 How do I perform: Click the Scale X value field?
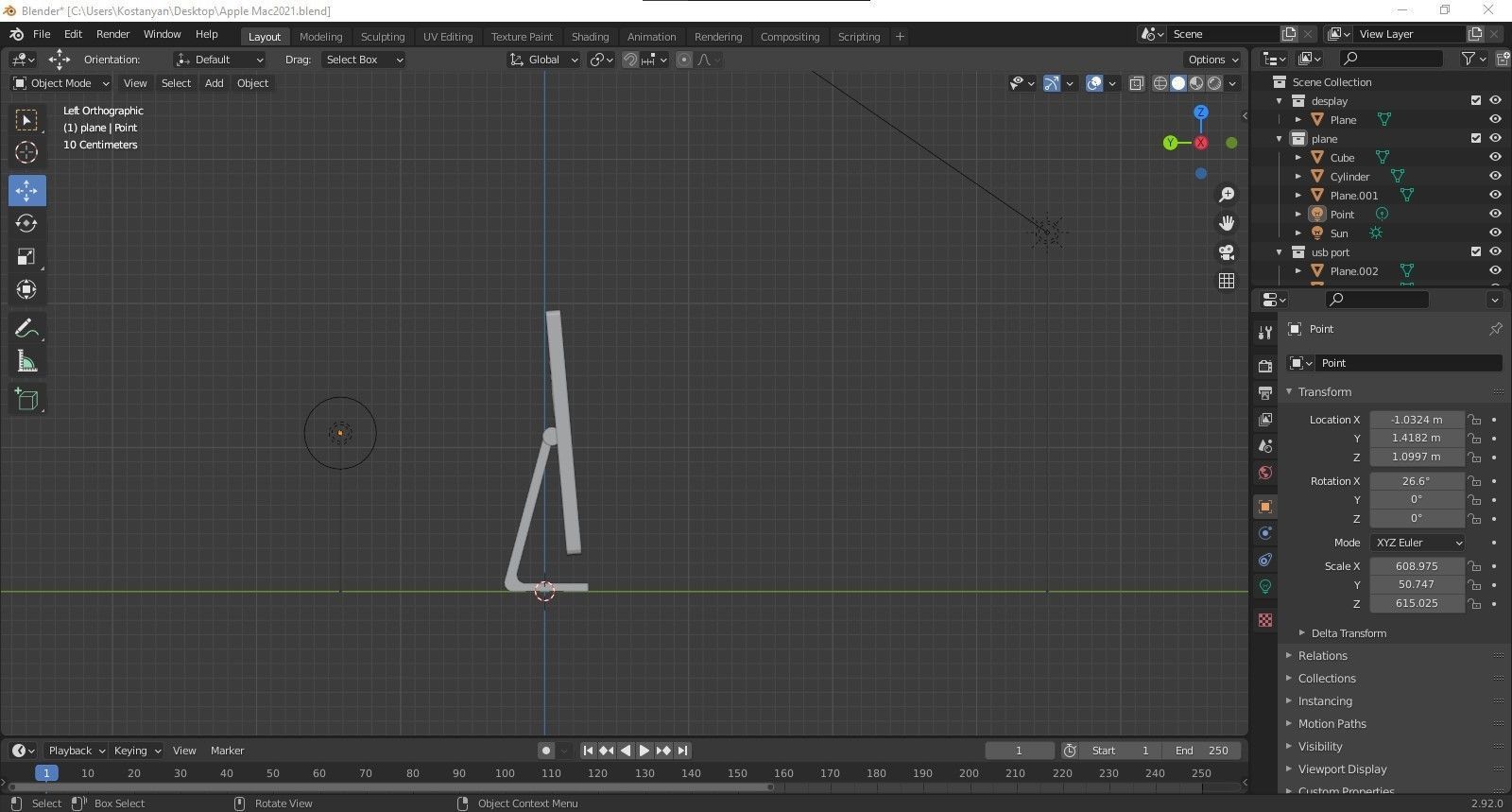[1417, 566]
